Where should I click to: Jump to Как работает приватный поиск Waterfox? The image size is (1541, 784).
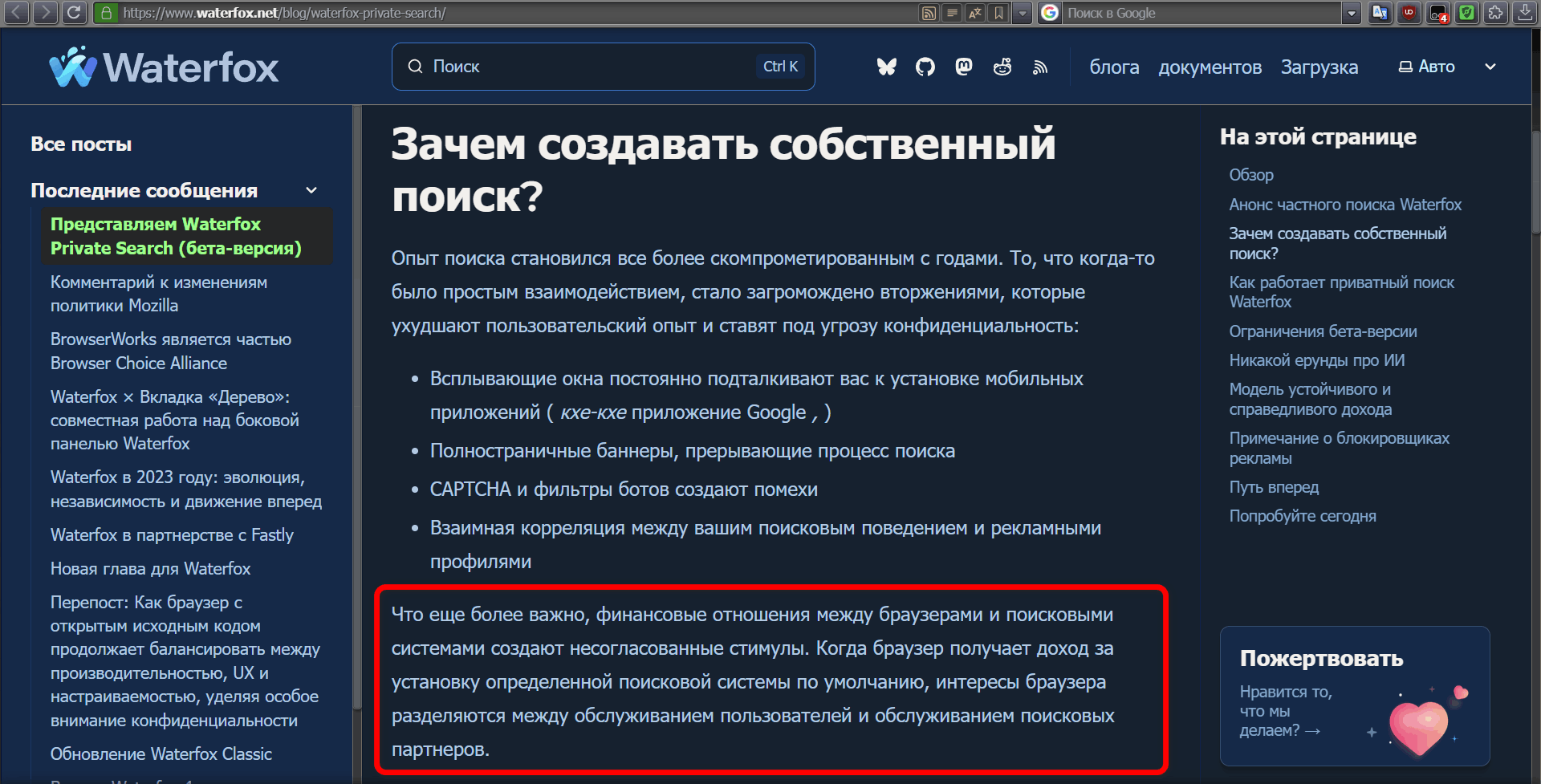tap(1342, 292)
